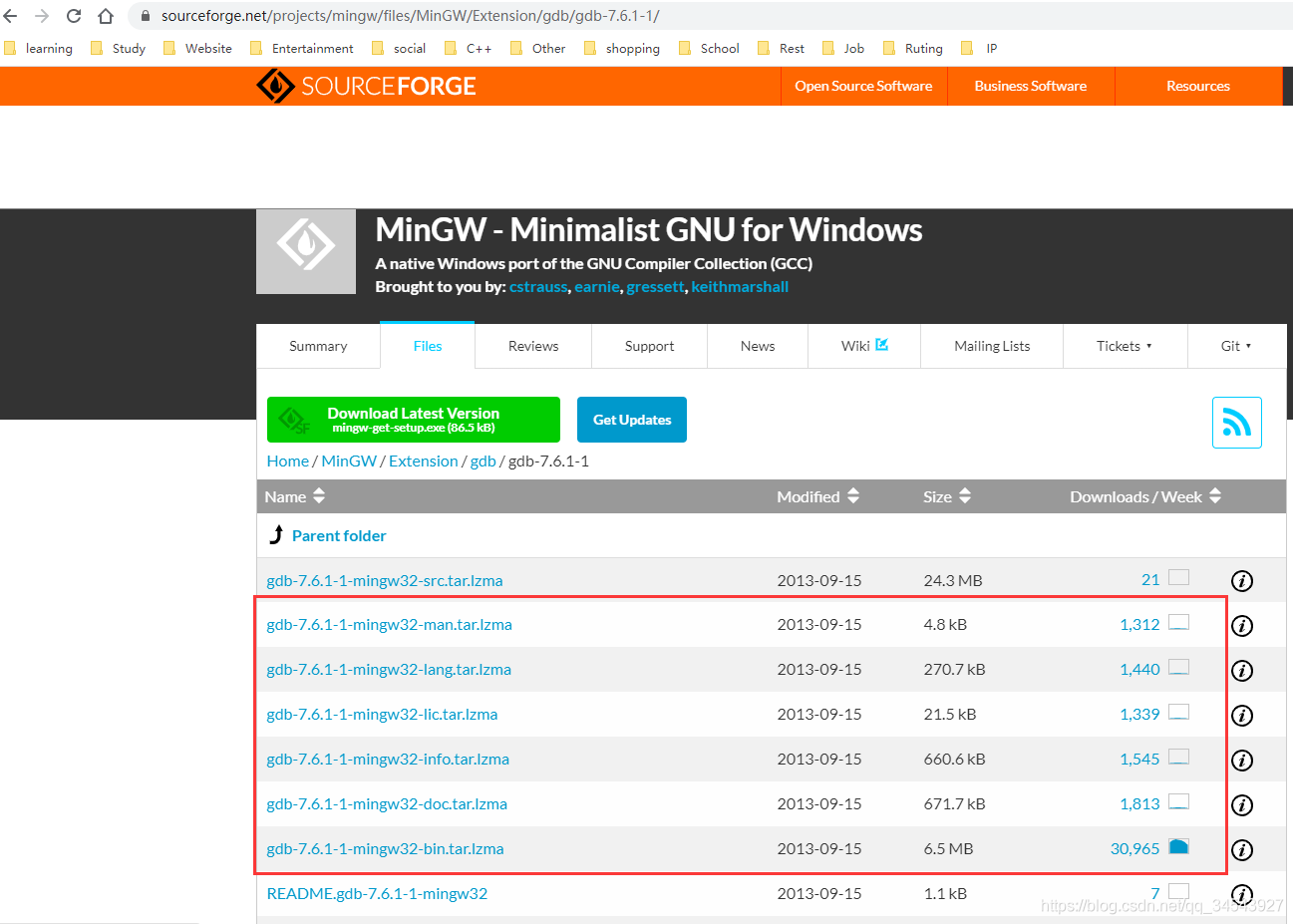Click the green SF icon on Download Latest Version
Screen dimensions: 1293x924
[291, 419]
